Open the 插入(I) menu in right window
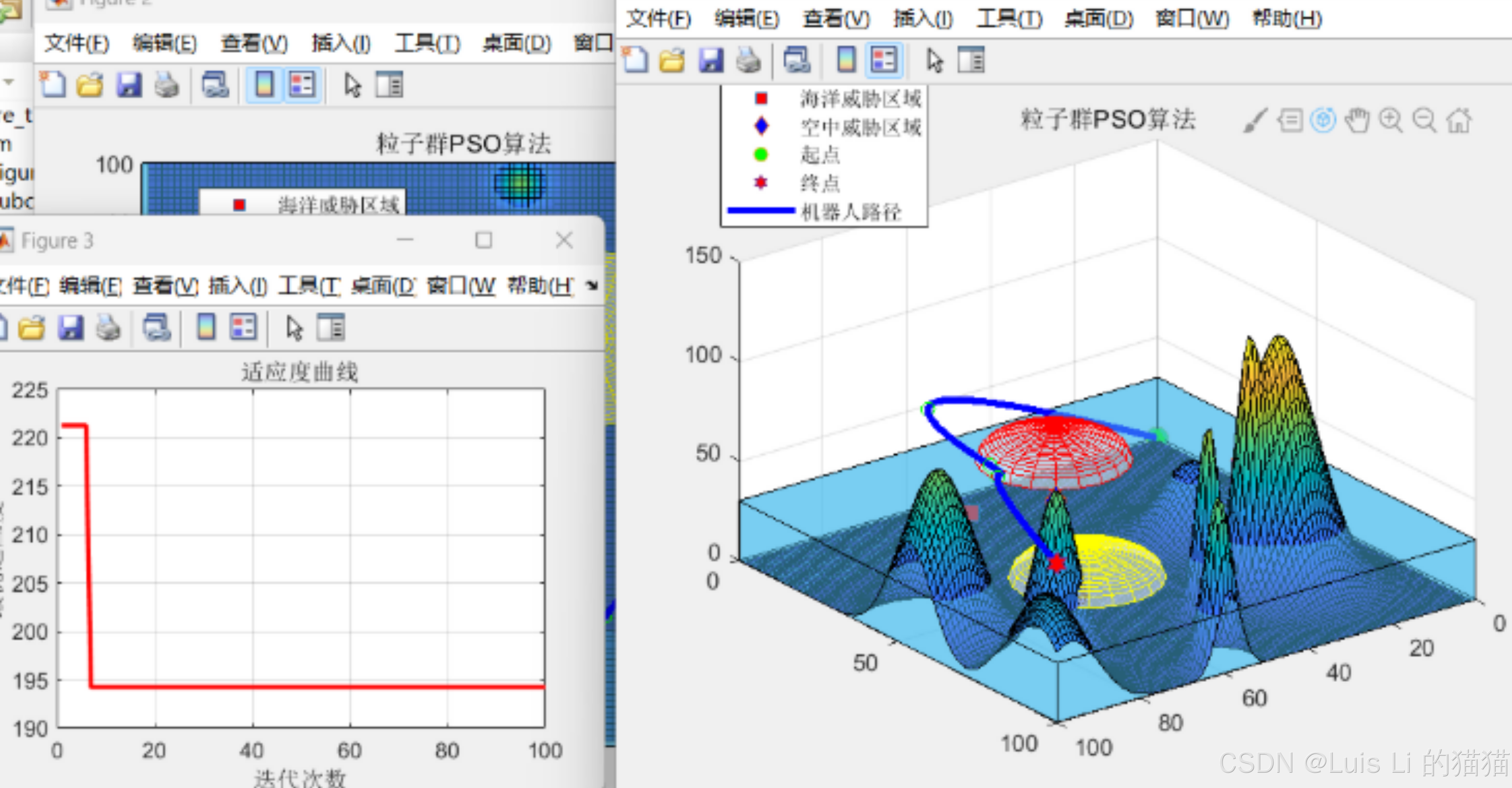 click(923, 19)
